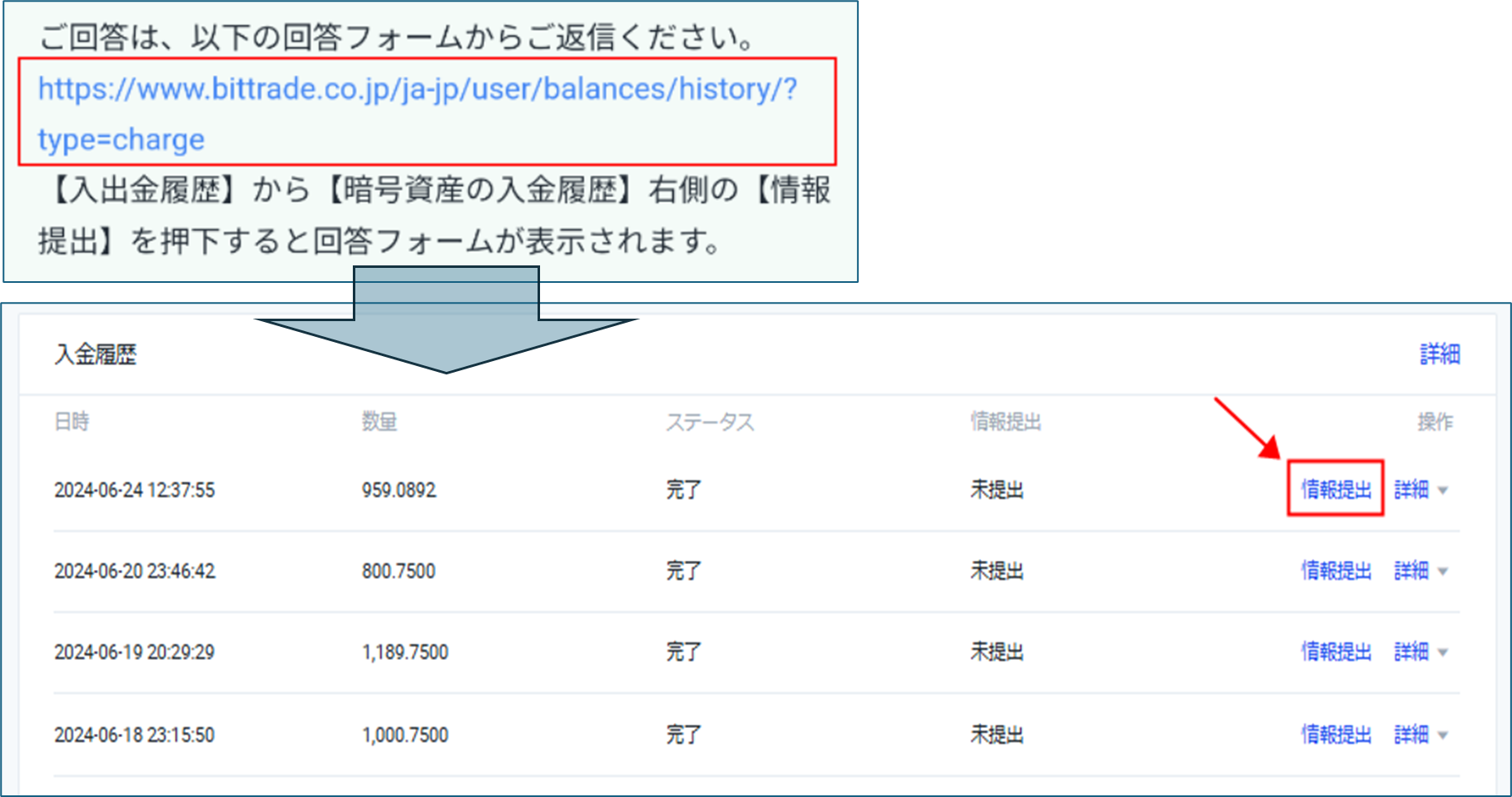Open 詳細 for the 800.7500 deposit row
Screen dimensions: 1512x797
coord(1411,571)
